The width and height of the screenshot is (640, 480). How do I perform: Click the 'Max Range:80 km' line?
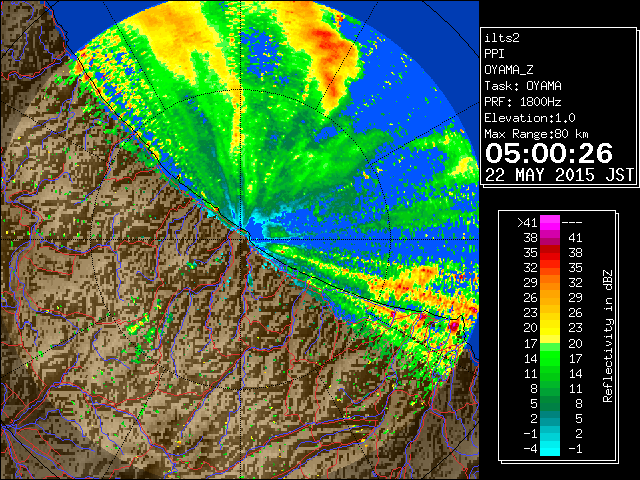pyautogui.click(x=536, y=134)
